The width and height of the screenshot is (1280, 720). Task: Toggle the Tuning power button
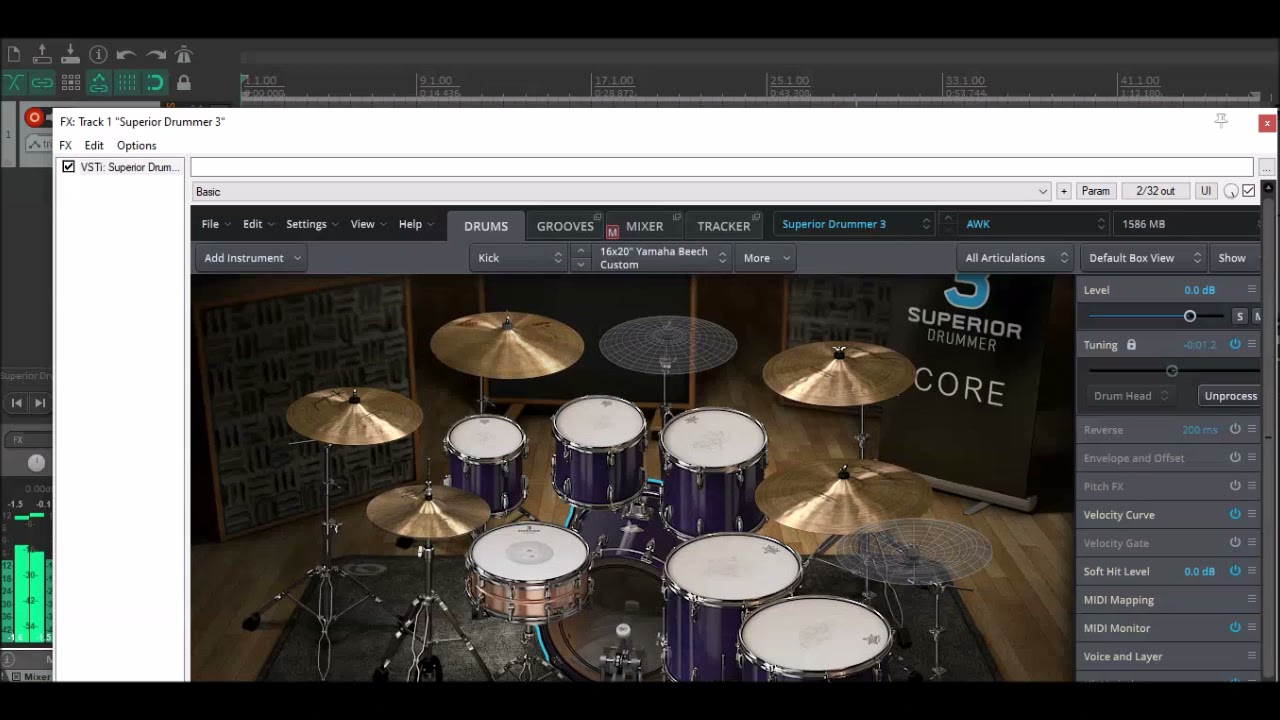[1235, 344]
